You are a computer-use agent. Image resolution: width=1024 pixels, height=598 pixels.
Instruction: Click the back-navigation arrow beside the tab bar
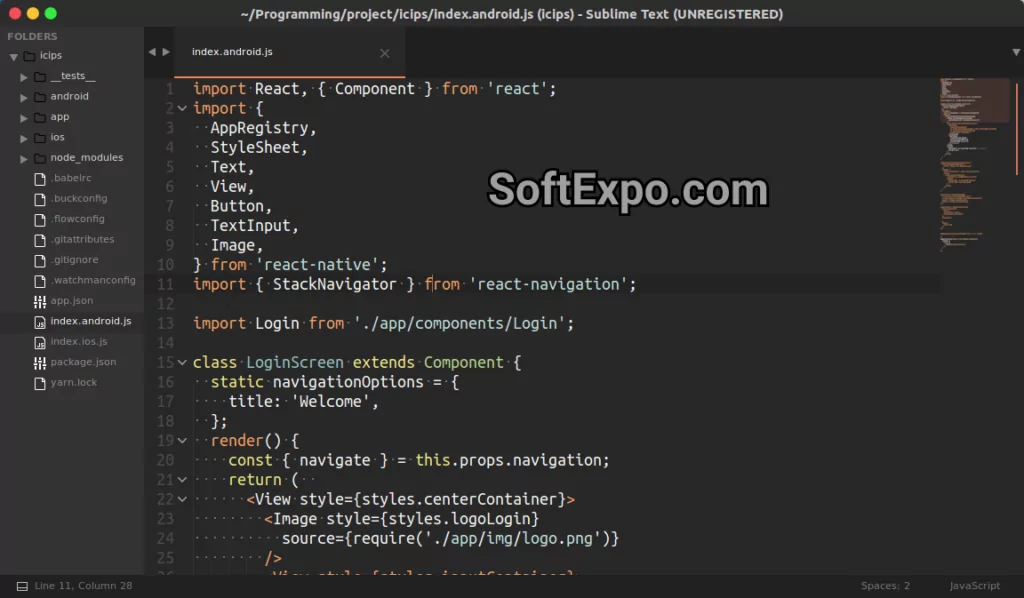[x=151, y=52]
